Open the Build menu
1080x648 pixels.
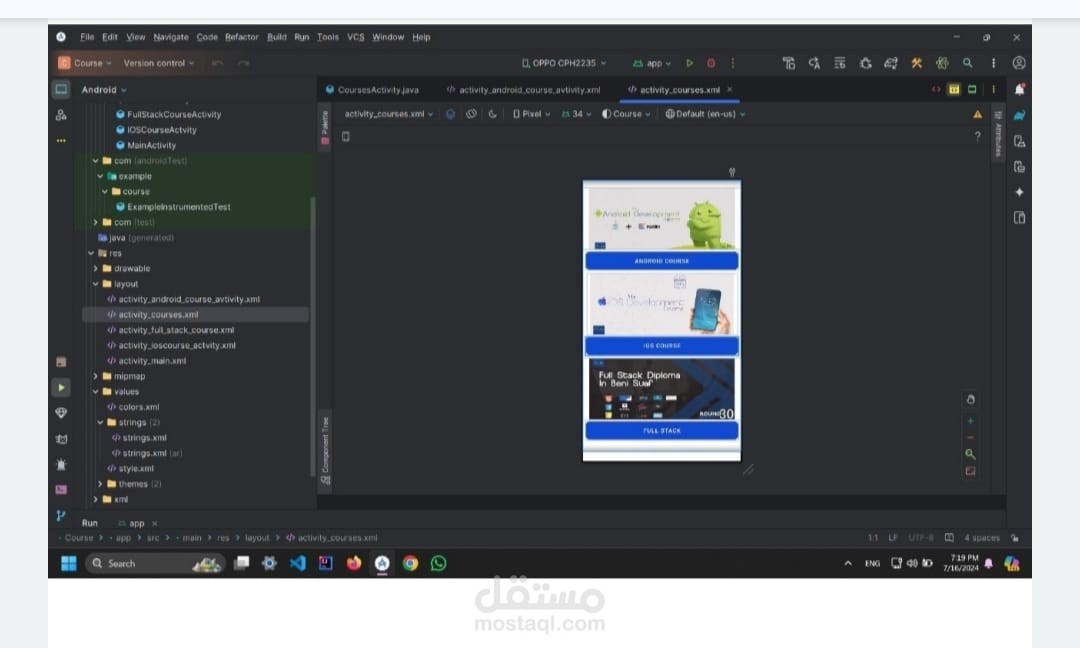277,37
